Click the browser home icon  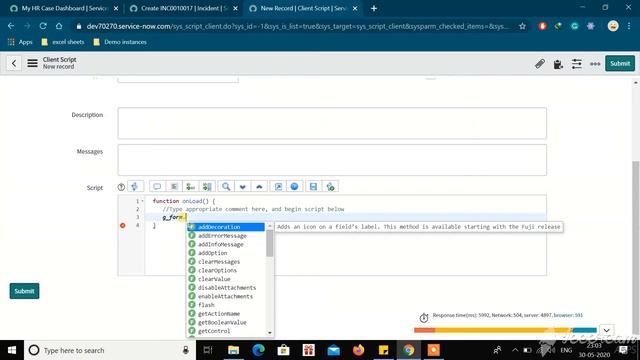59,26
